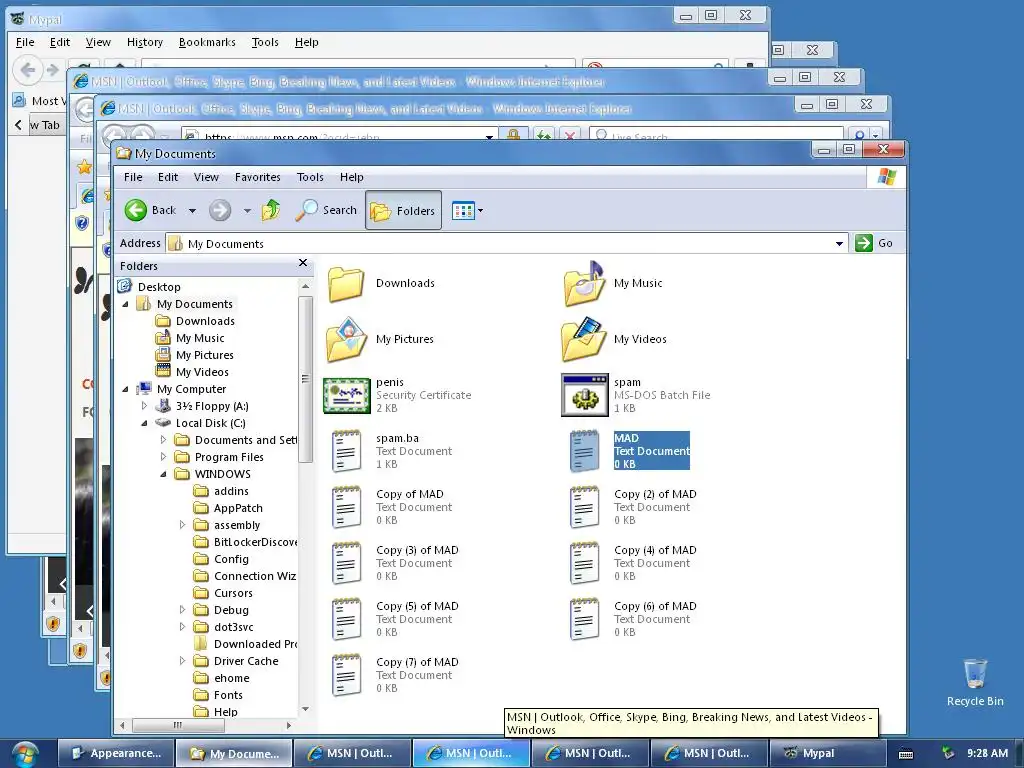Select the Copy (7) of MAD file icon
Viewport: 1024px width, 768px height.
346,675
